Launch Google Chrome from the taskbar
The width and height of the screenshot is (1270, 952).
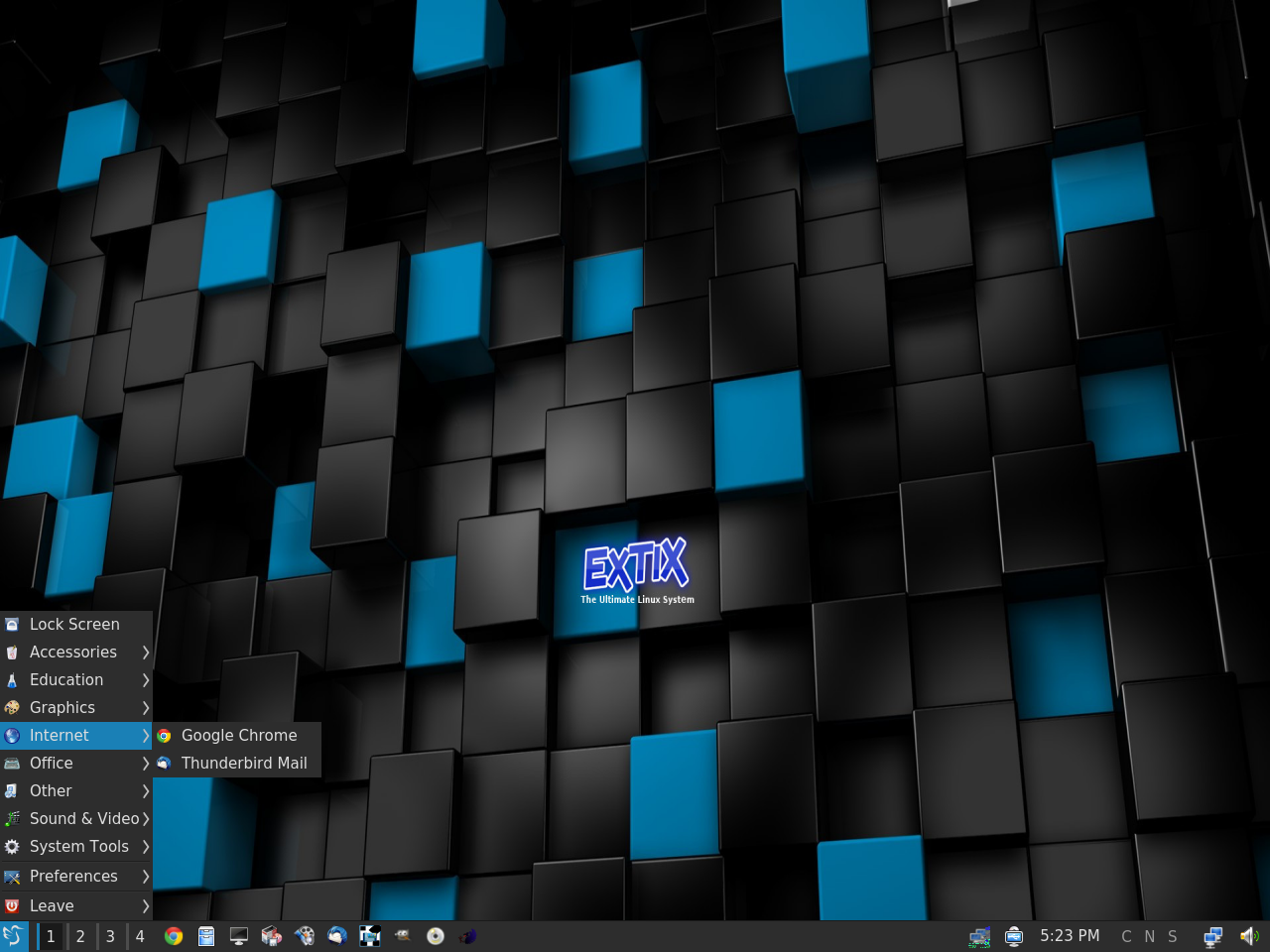coord(174,936)
